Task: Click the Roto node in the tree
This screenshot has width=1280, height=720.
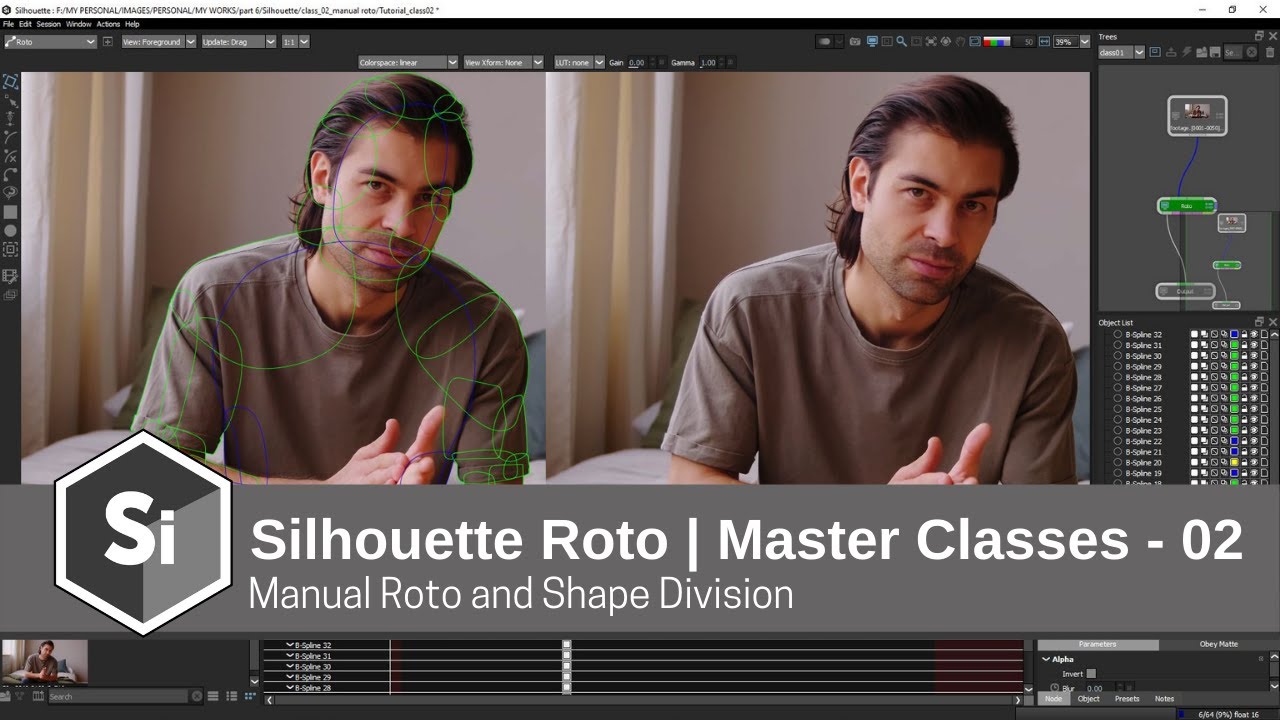Action: [1187, 206]
